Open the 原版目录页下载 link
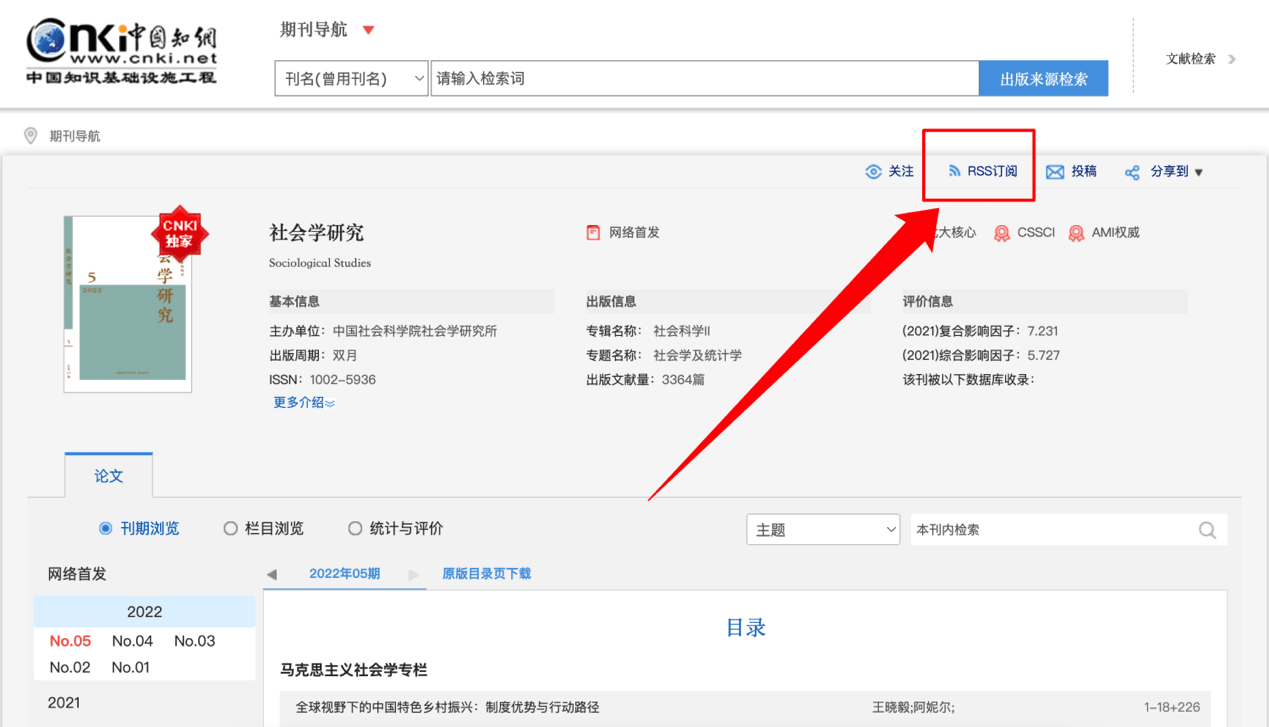The height and width of the screenshot is (727, 1269). coord(486,574)
